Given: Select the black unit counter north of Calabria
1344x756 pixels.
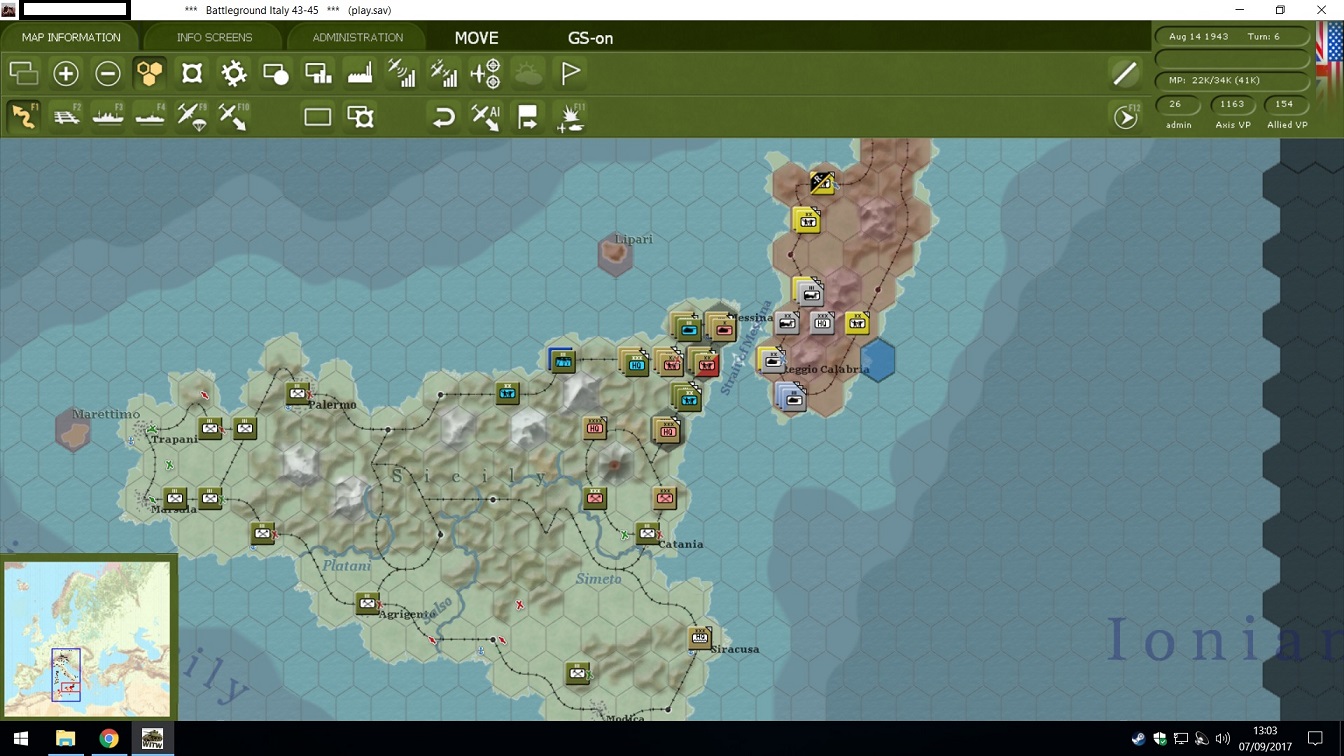Looking at the screenshot, I should tap(822, 182).
